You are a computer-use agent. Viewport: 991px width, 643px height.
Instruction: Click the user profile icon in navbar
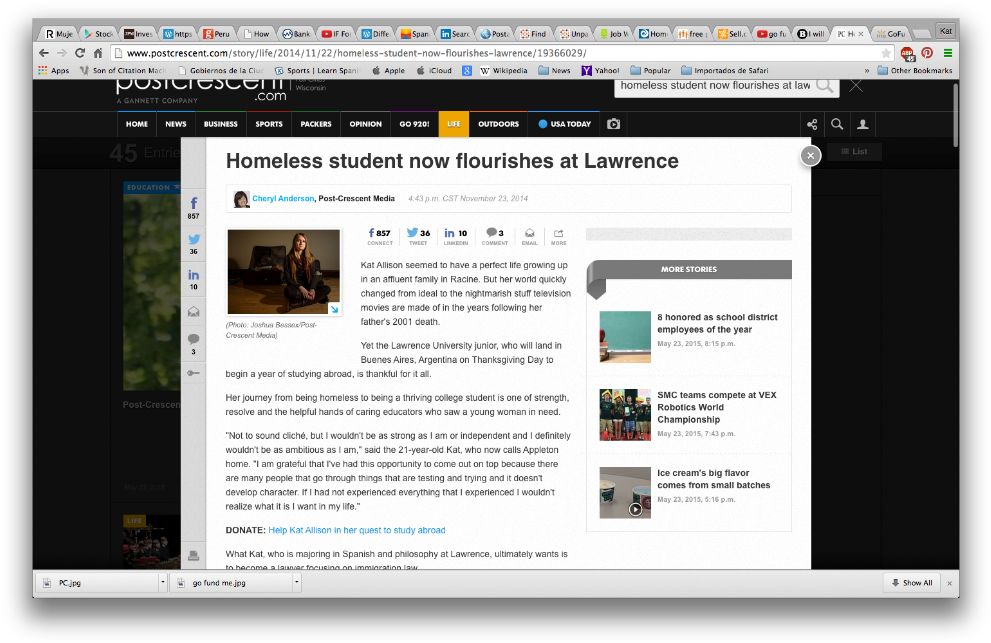(862, 124)
